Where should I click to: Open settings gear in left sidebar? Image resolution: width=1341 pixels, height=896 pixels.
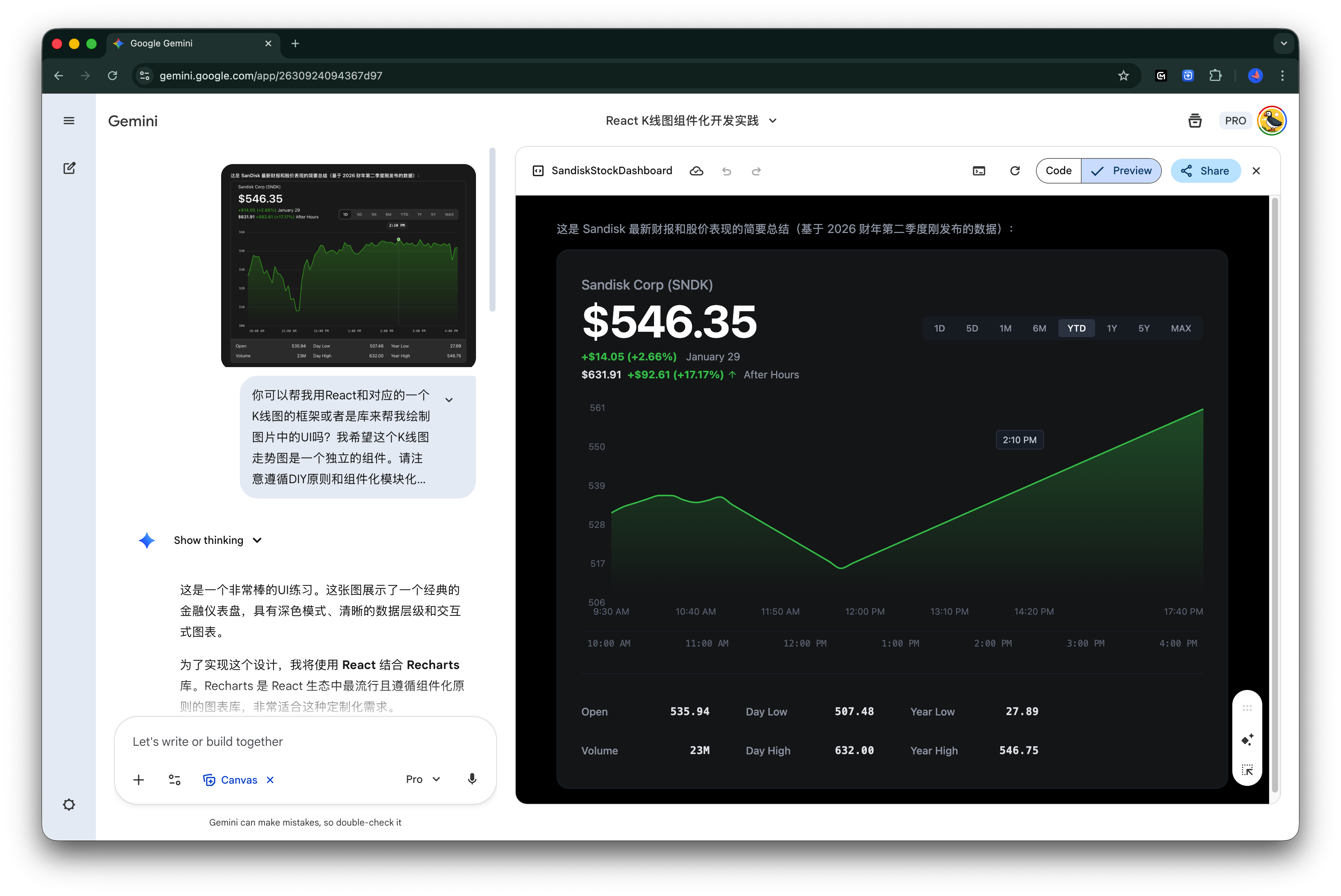[69, 805]
